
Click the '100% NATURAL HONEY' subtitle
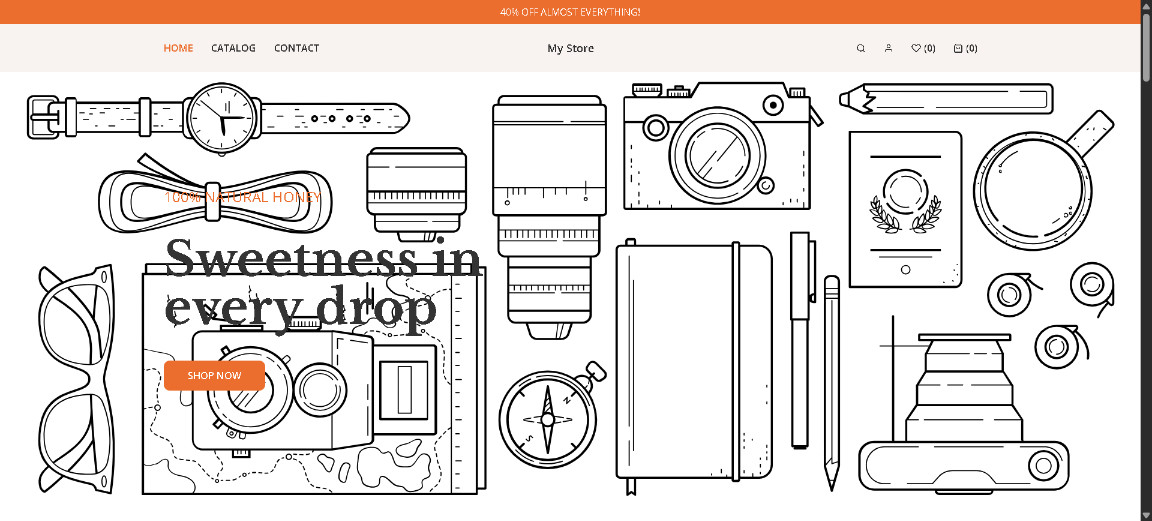[x=242, y=197]
